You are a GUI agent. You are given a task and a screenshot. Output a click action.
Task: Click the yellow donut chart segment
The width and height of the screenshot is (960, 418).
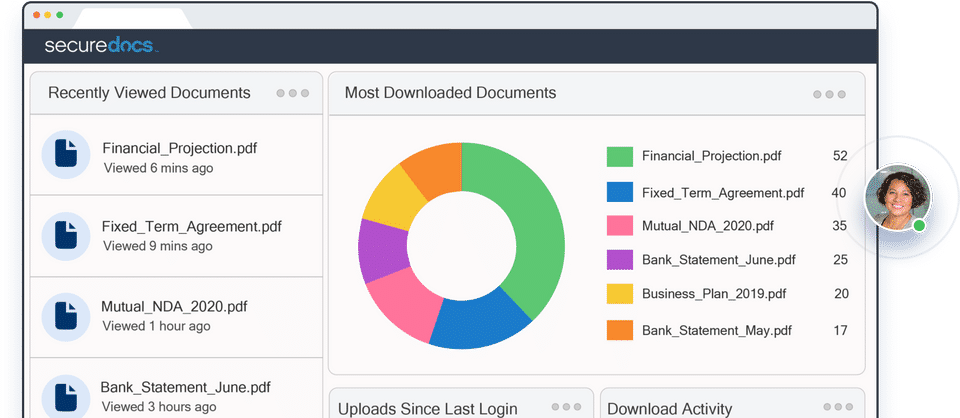(x=395, y=197)
